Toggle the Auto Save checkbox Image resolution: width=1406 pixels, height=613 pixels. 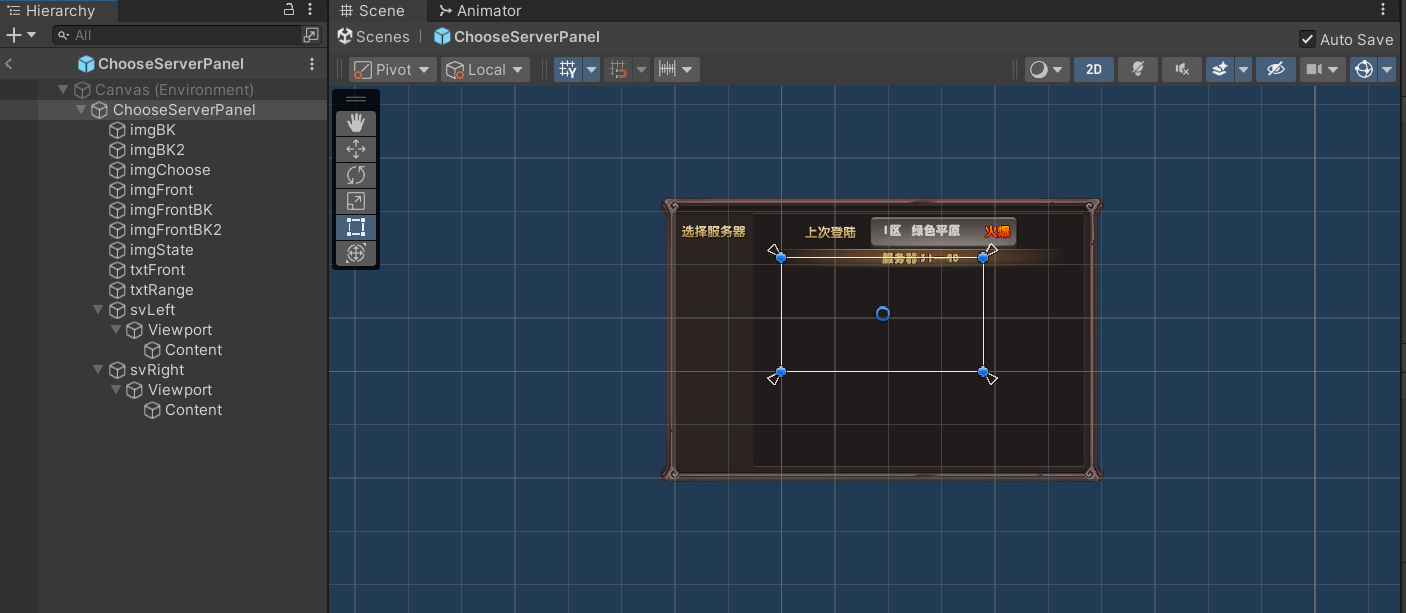pos(1307,39)
